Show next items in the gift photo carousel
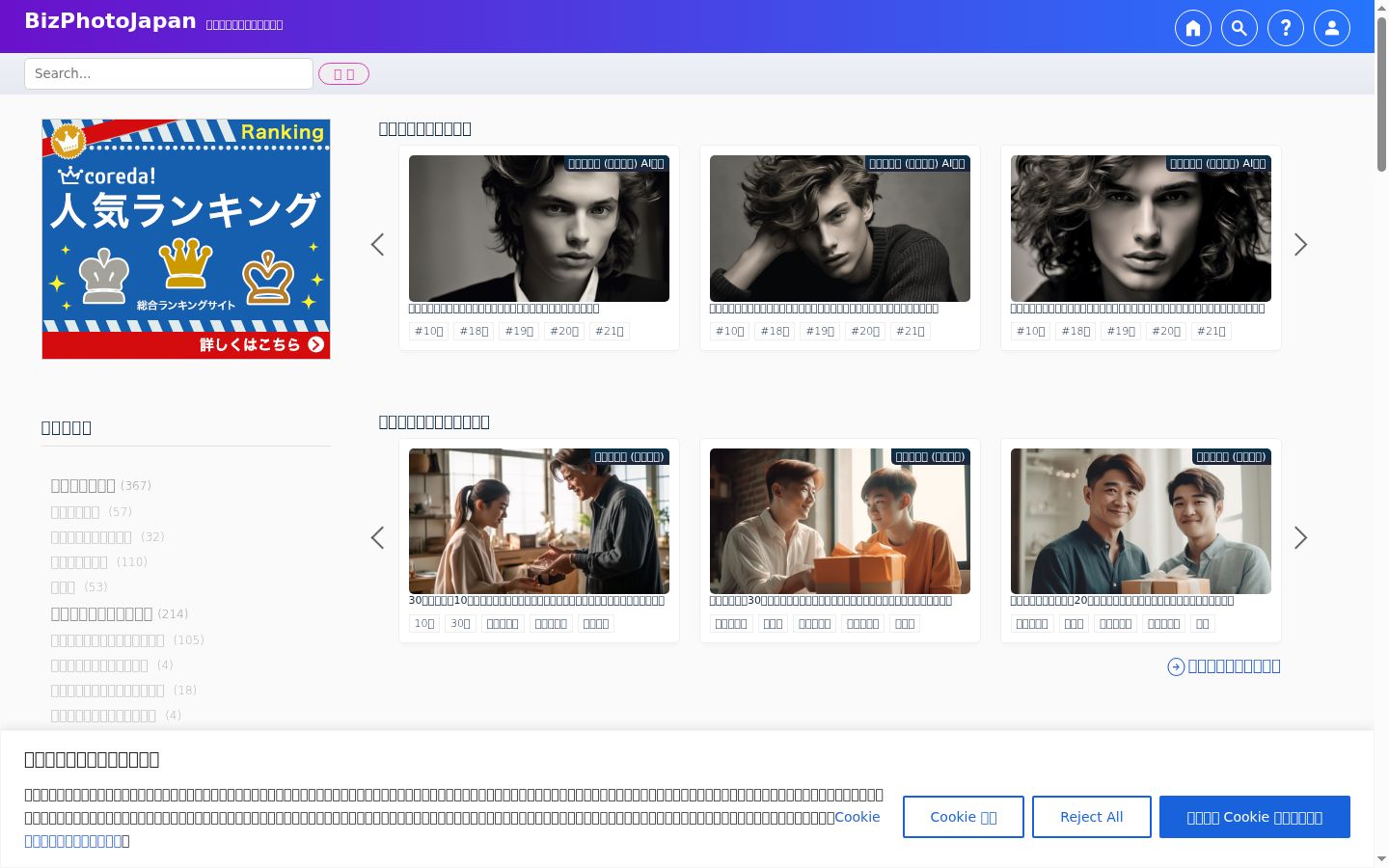Image resolution: width=1389 pixels, height=868 pixels. (x=1300, y=537)
